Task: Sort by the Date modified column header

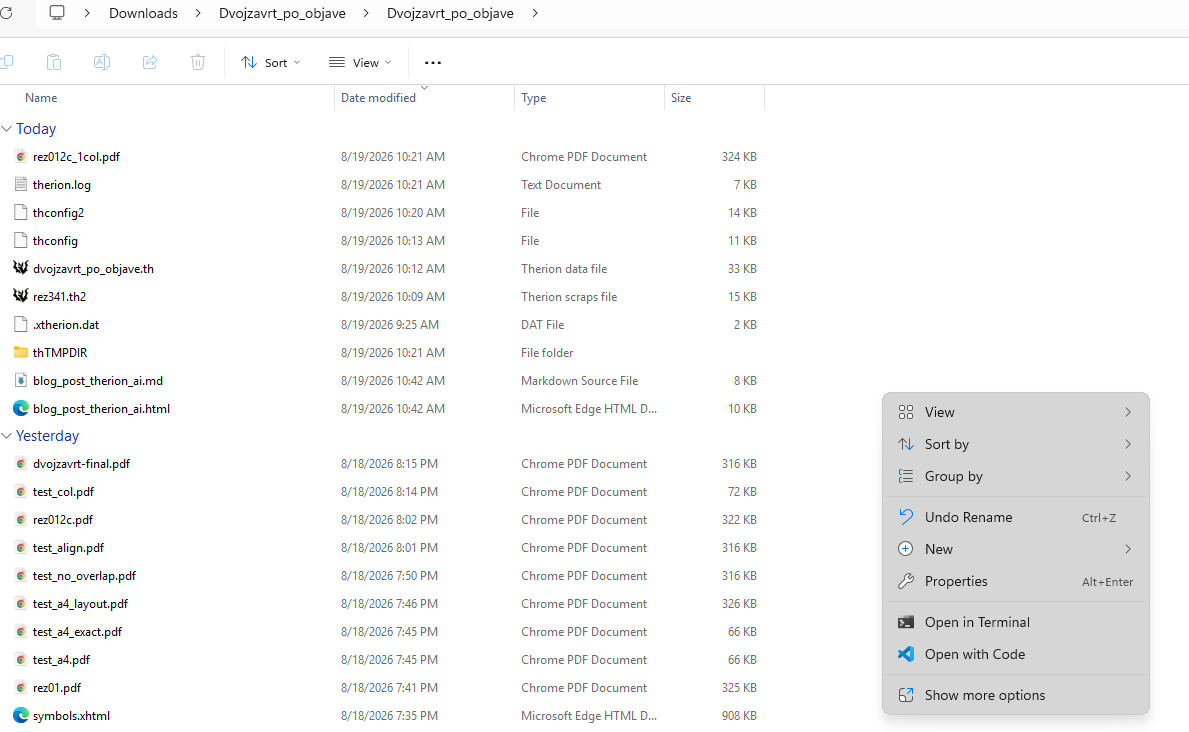Action: point(378,98)
